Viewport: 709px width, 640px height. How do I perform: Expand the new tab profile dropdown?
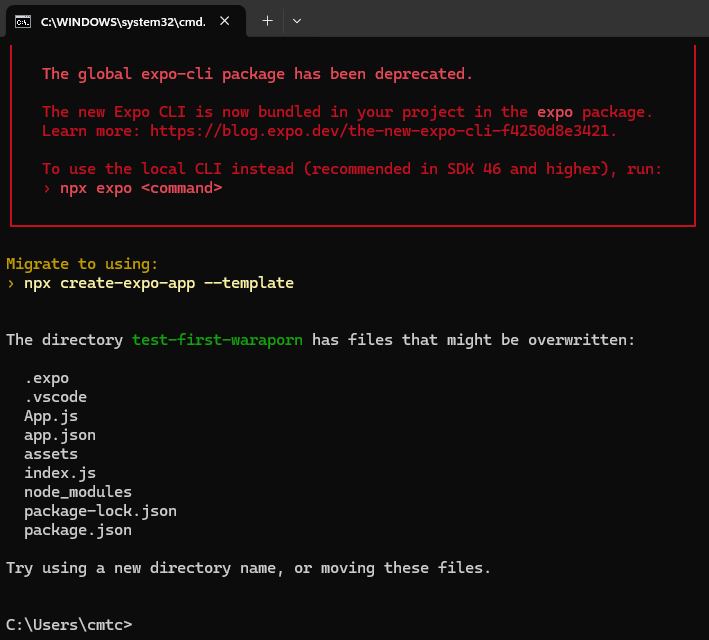pyautogui.click(x=297, y=20)
